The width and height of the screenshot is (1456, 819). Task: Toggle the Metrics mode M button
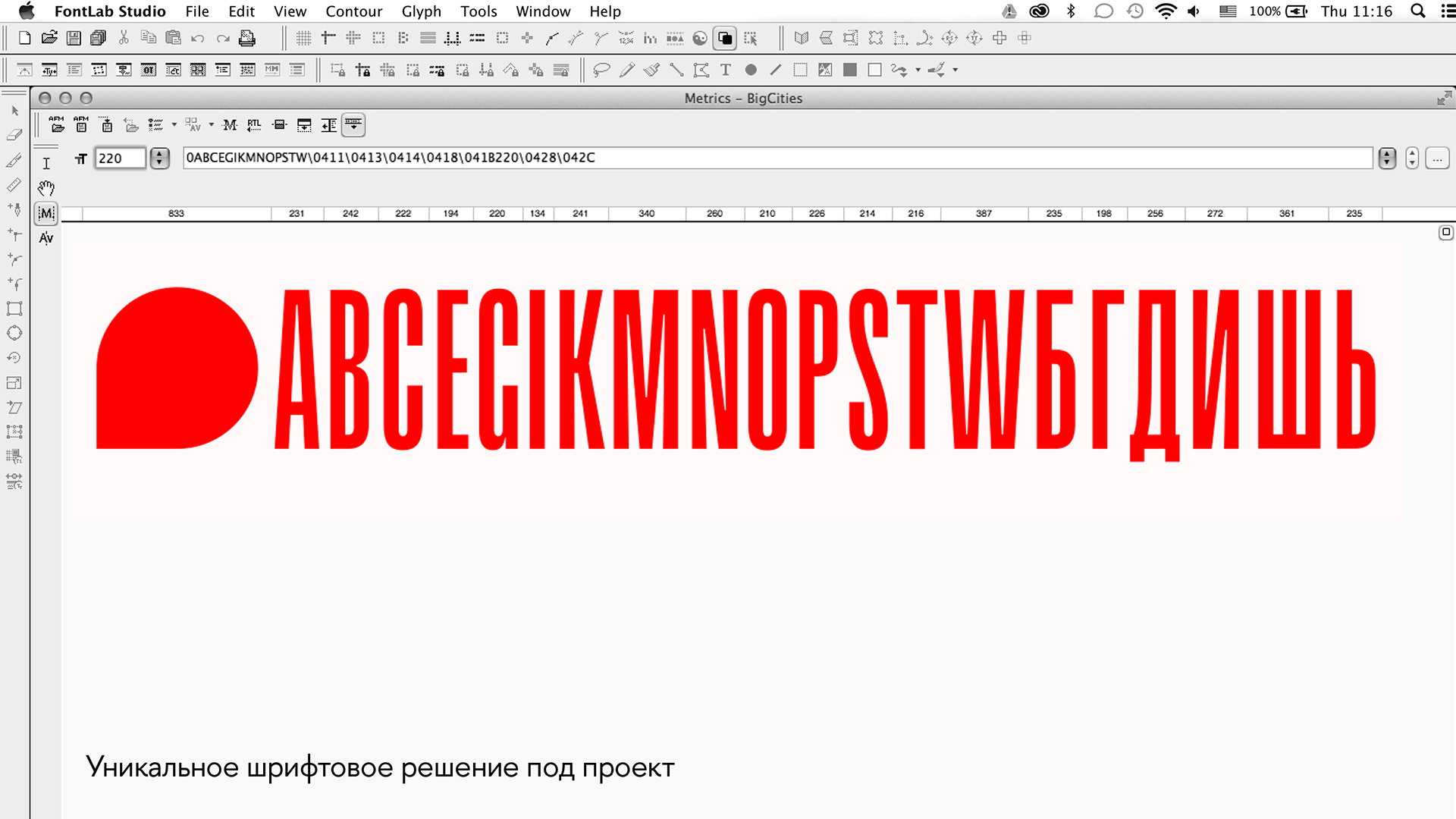[x=46, y=213]
